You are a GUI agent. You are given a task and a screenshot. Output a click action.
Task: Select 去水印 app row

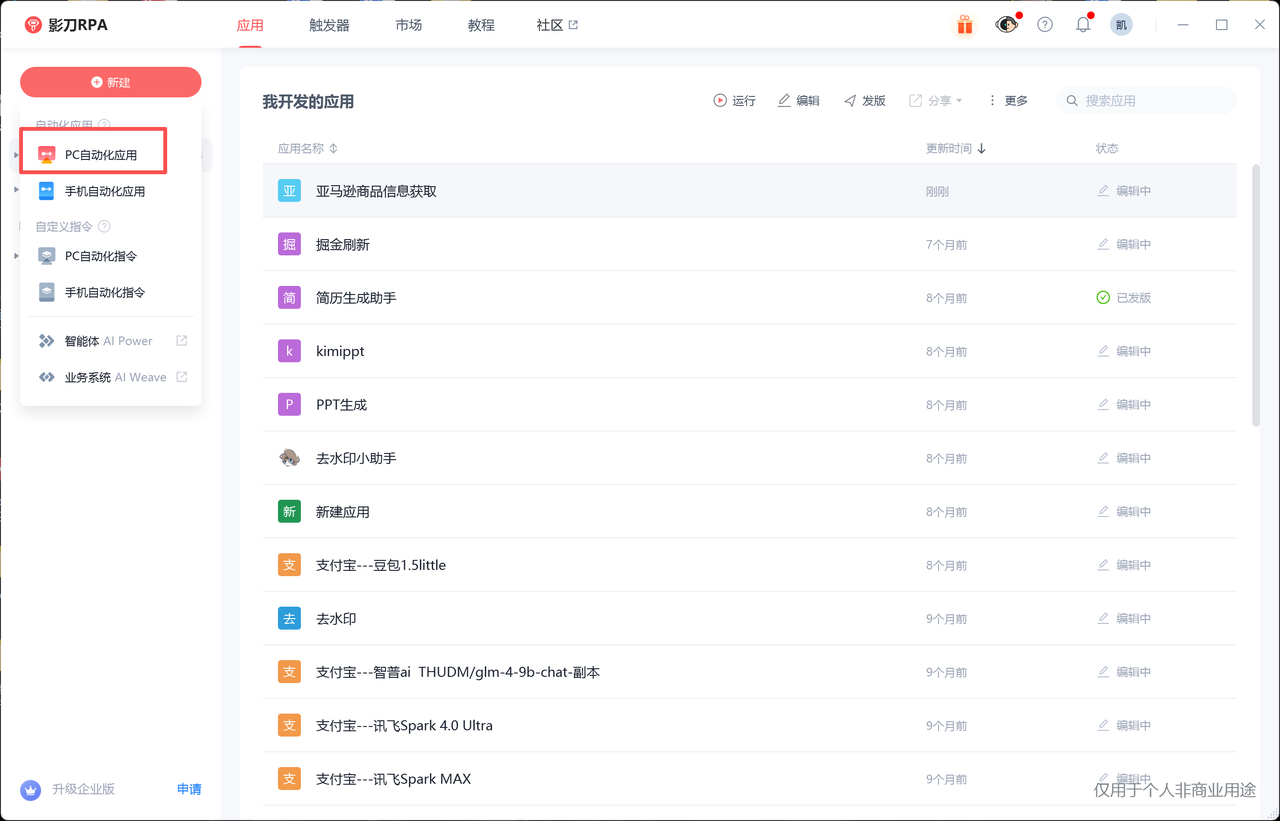pyautogui.click(x=749, y=619)
